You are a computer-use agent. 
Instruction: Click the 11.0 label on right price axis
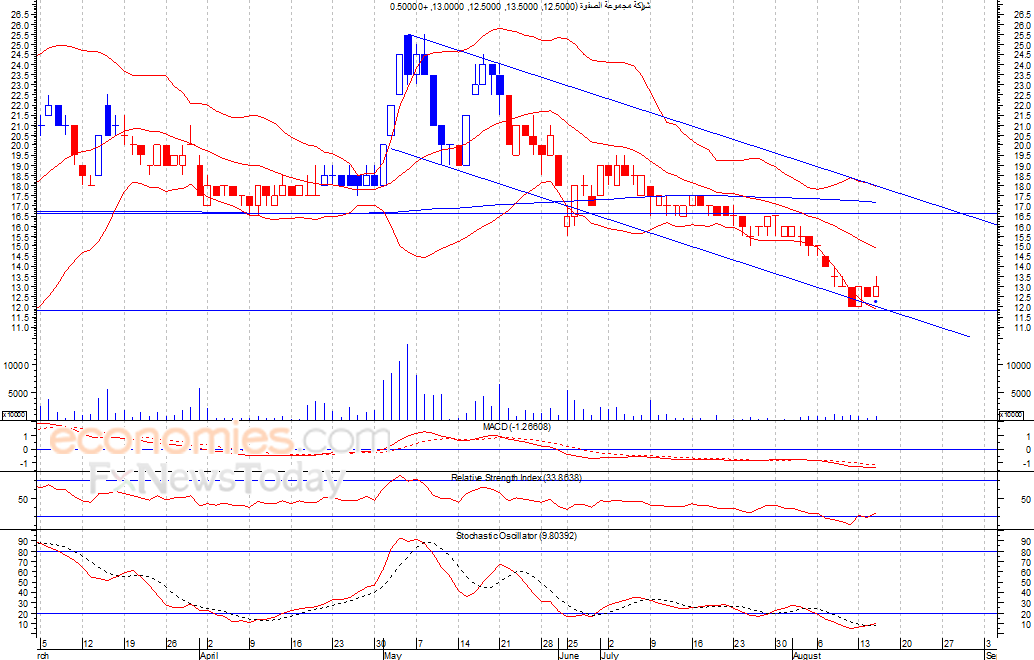tap(1023, 328)
